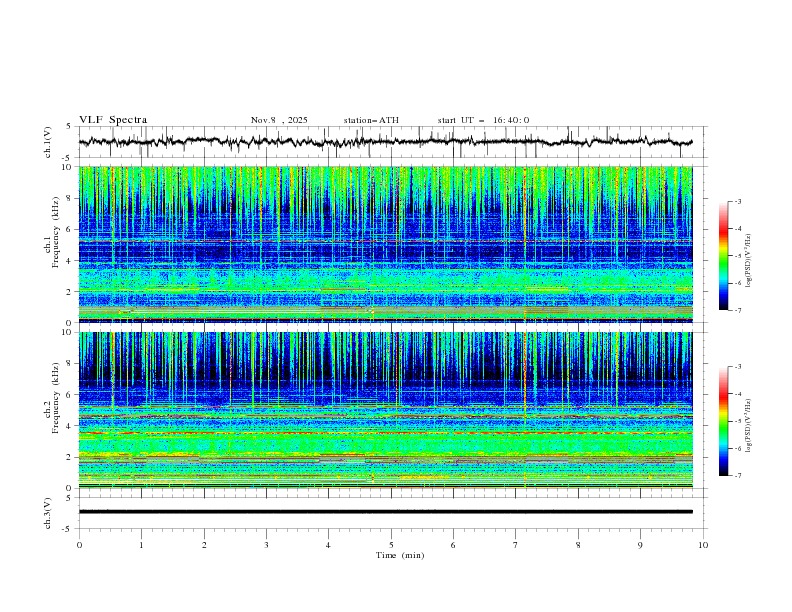
Task: Click the ch.1 log(PSD) color scale caption
Action: [749, 261]
